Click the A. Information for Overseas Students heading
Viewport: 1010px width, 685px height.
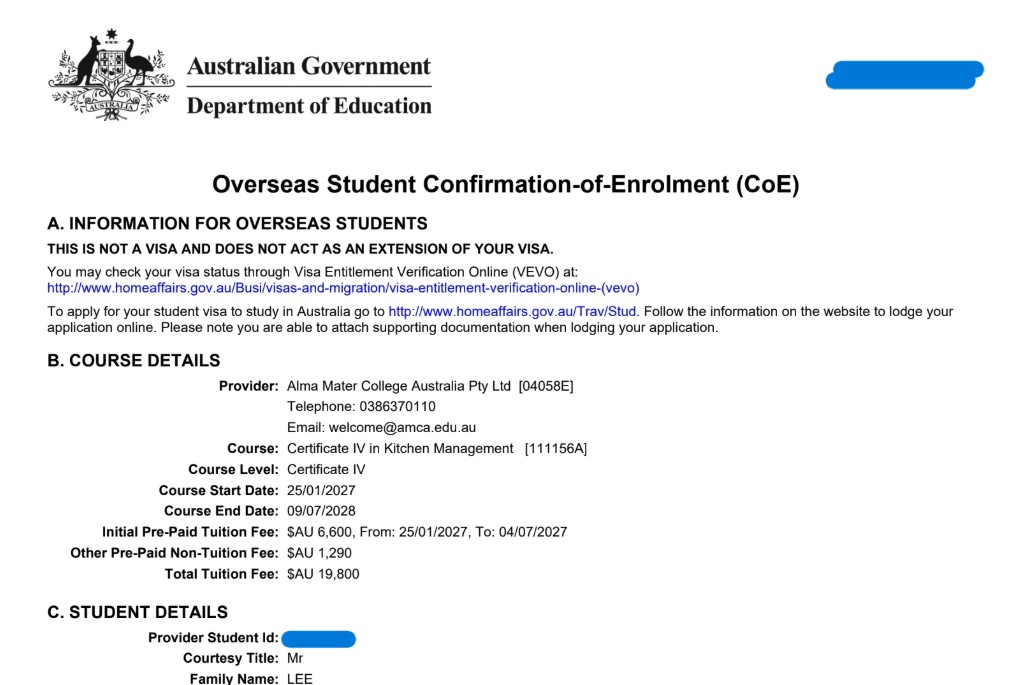(x=237, y=224)
